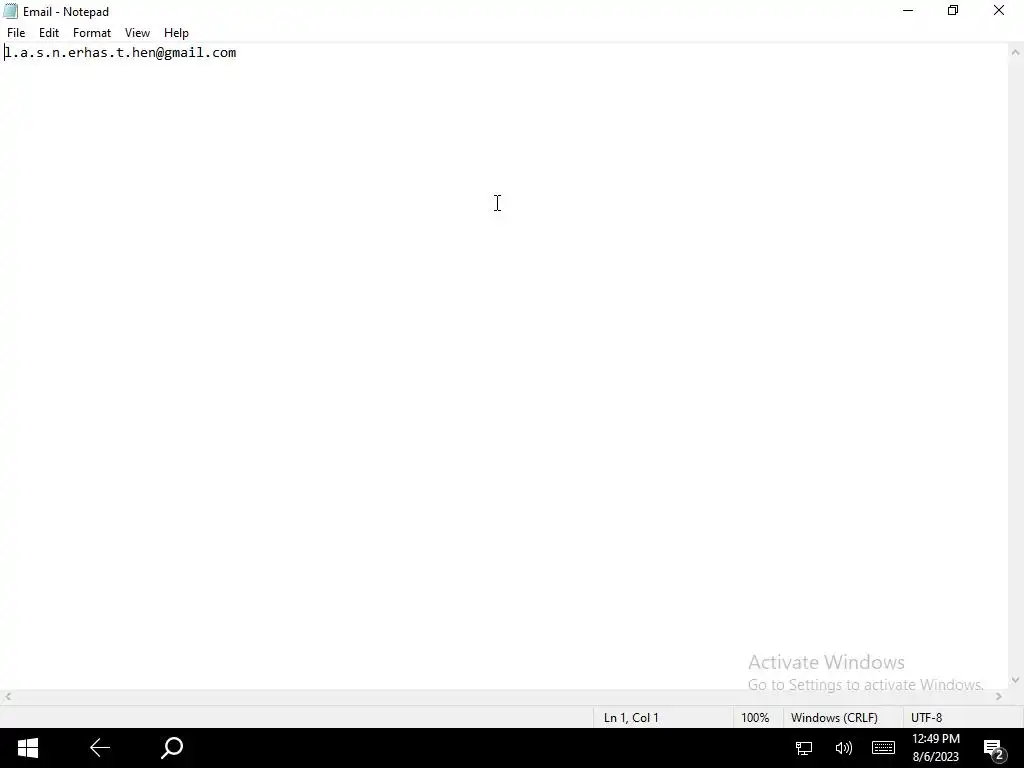Minimize the Notepad window
Viewport: 1024px width, 768px height.
point(908,10)
